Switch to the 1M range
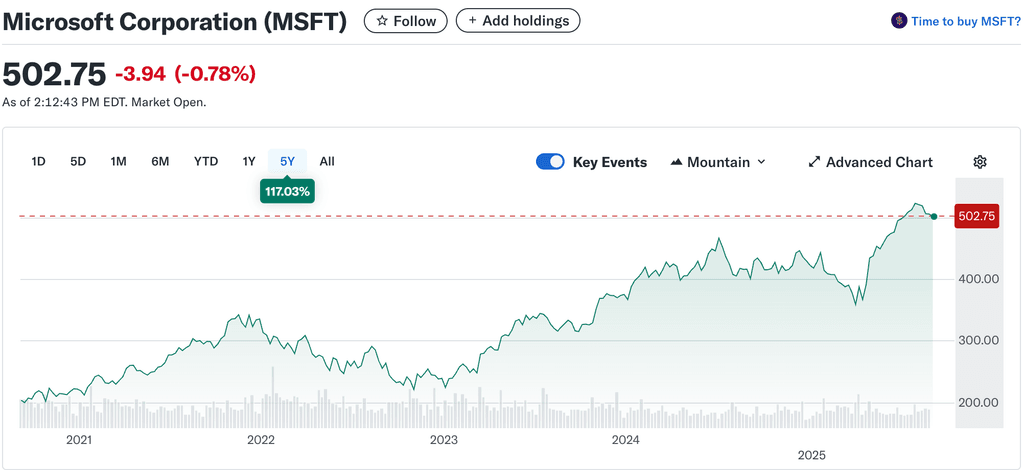 pos(118,161)
